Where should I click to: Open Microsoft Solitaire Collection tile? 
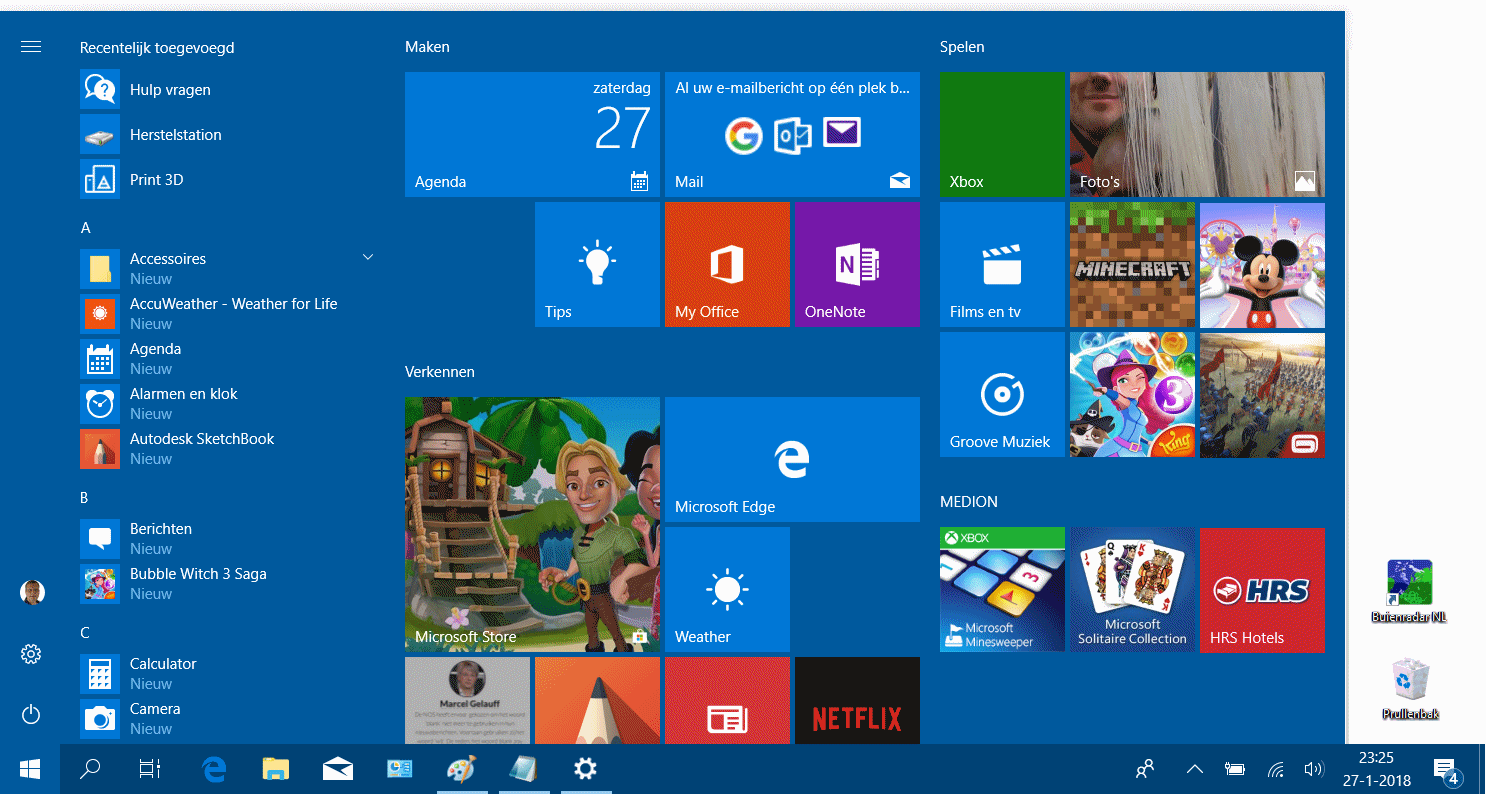point(1132,589)
